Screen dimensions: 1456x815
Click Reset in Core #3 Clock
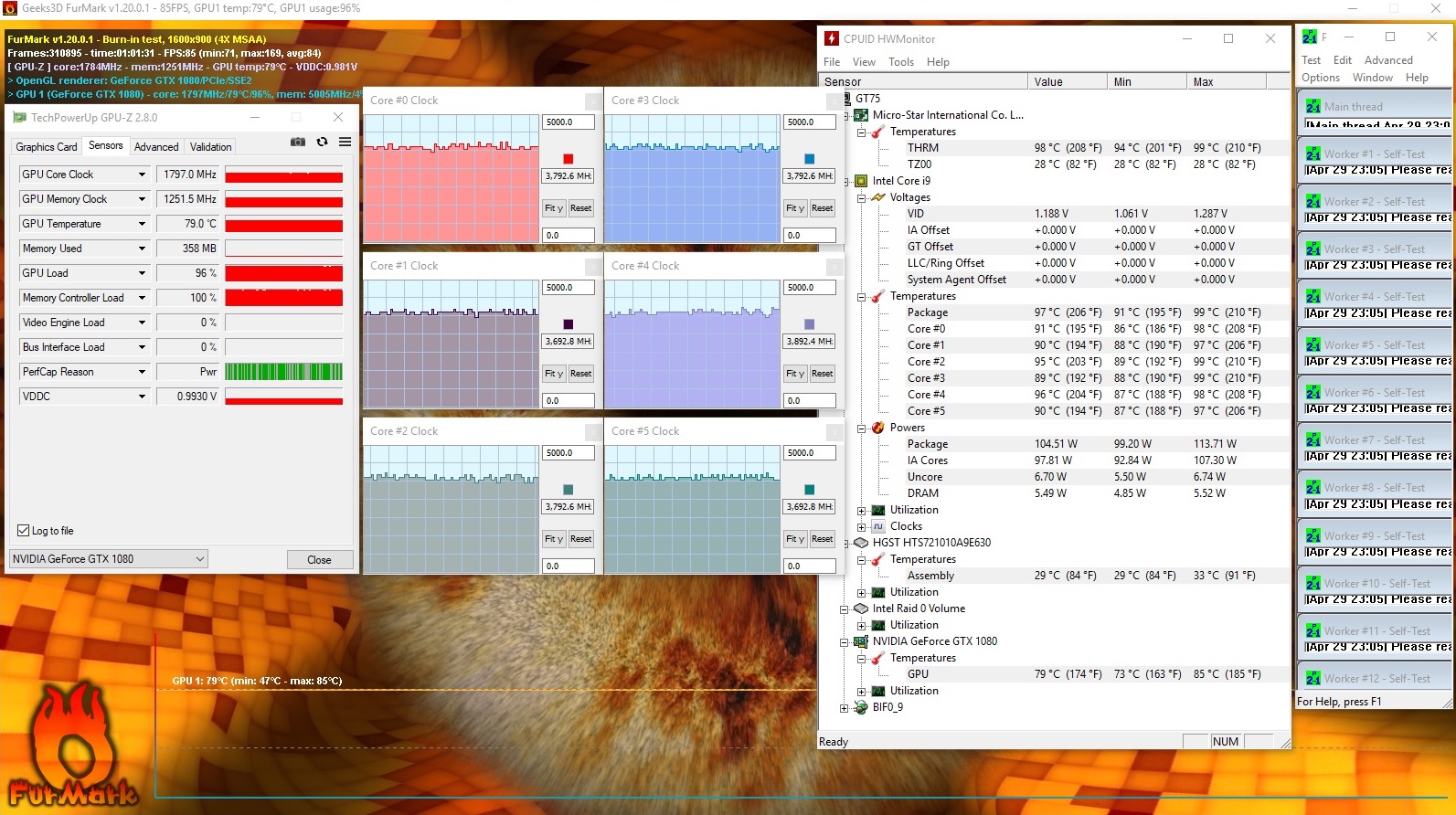[x=822, y=208]
